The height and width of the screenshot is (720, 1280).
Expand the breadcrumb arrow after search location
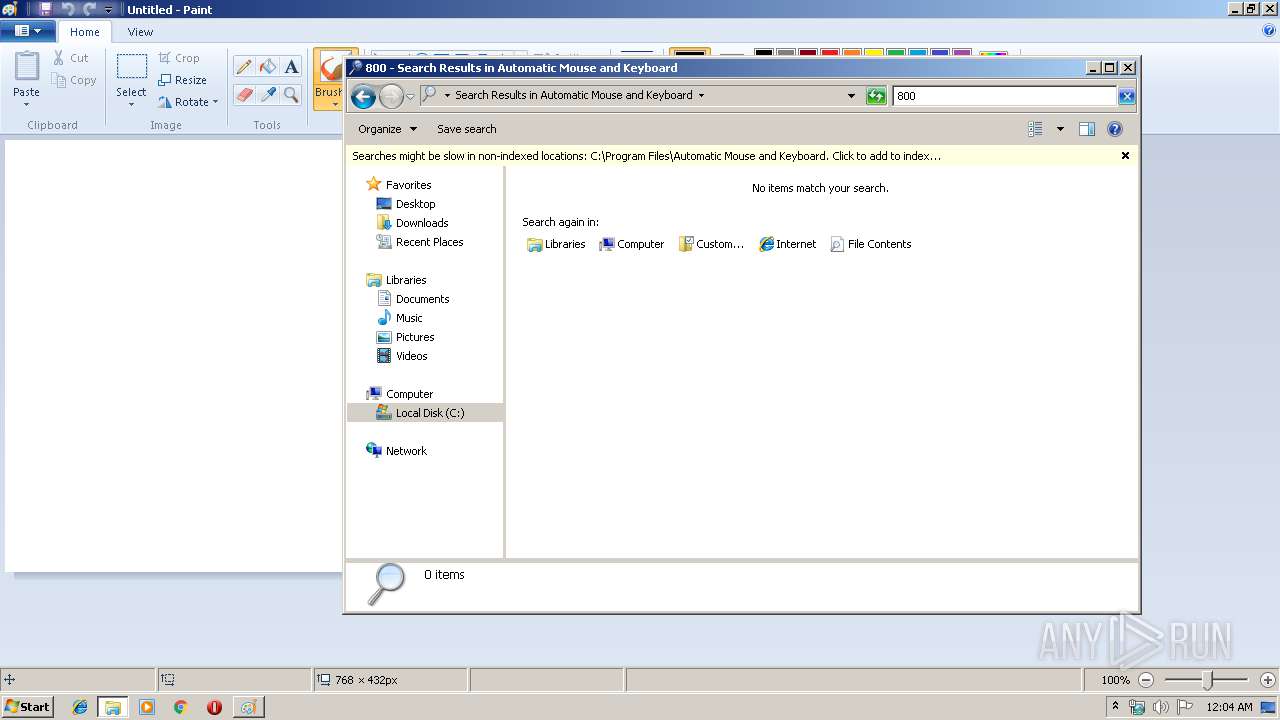tap(701, 96)
